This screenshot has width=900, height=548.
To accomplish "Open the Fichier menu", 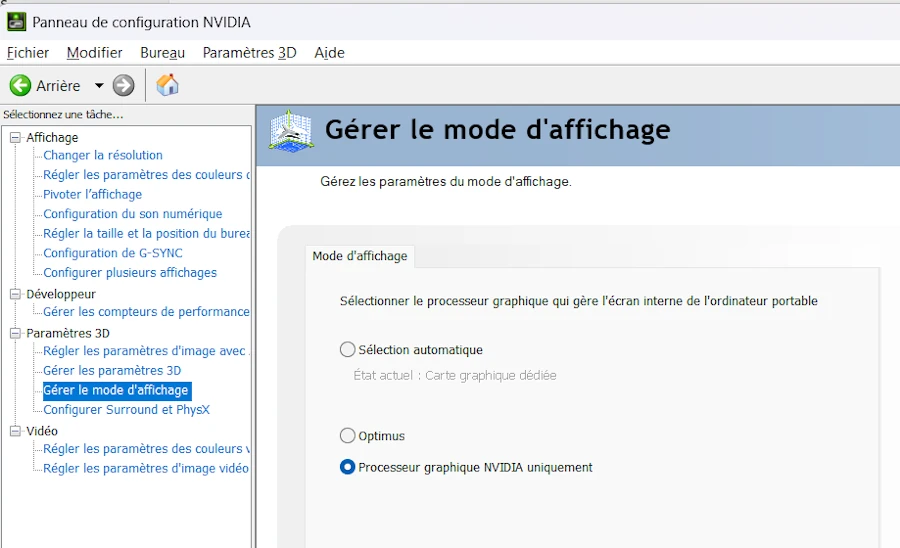I will 28,53.
